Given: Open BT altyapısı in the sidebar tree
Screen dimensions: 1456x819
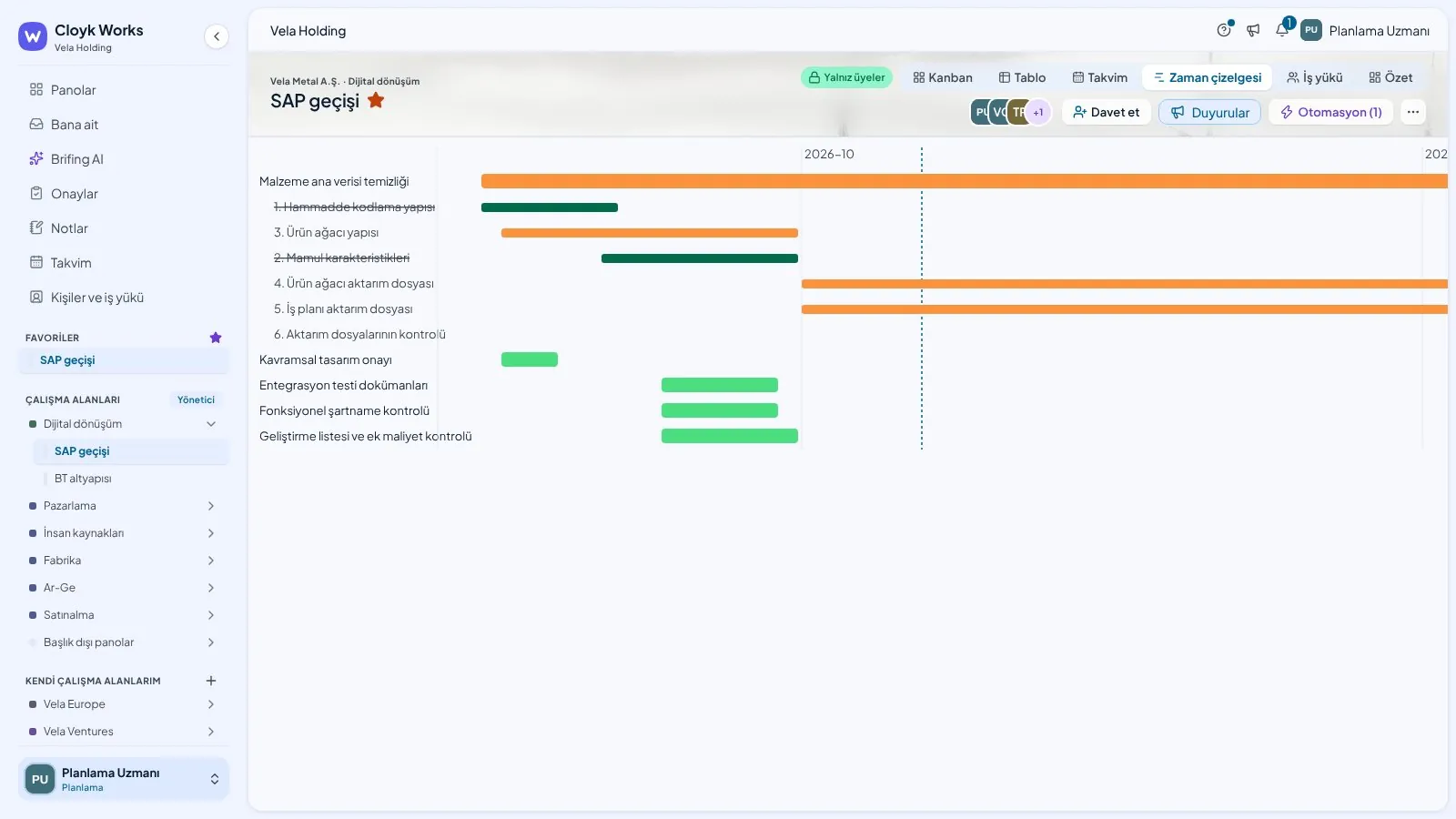Looking at the screenshot, I should (x=131, y=479).
